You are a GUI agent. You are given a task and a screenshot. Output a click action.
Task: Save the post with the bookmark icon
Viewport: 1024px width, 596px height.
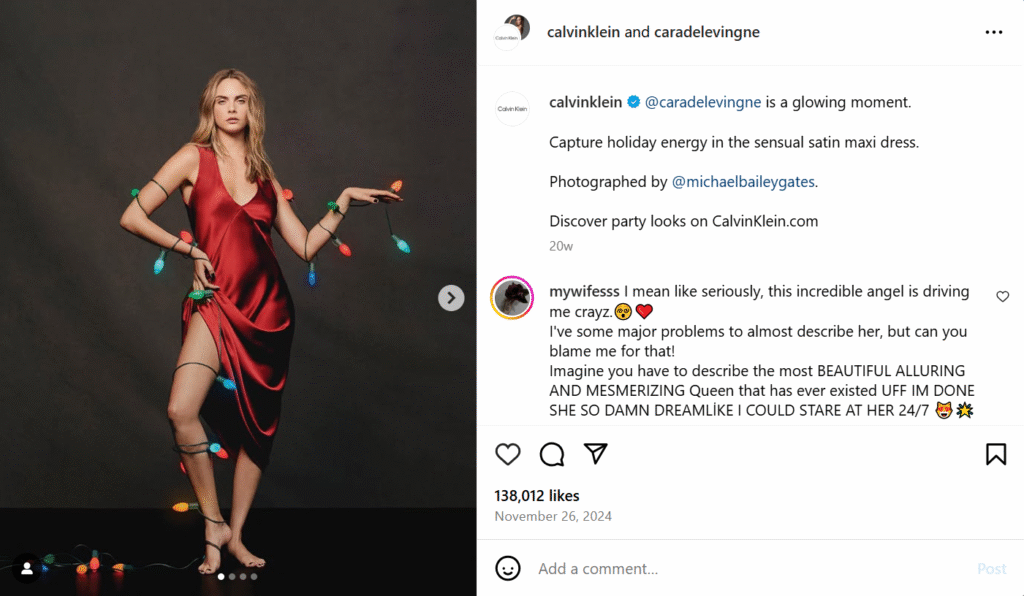996,453
